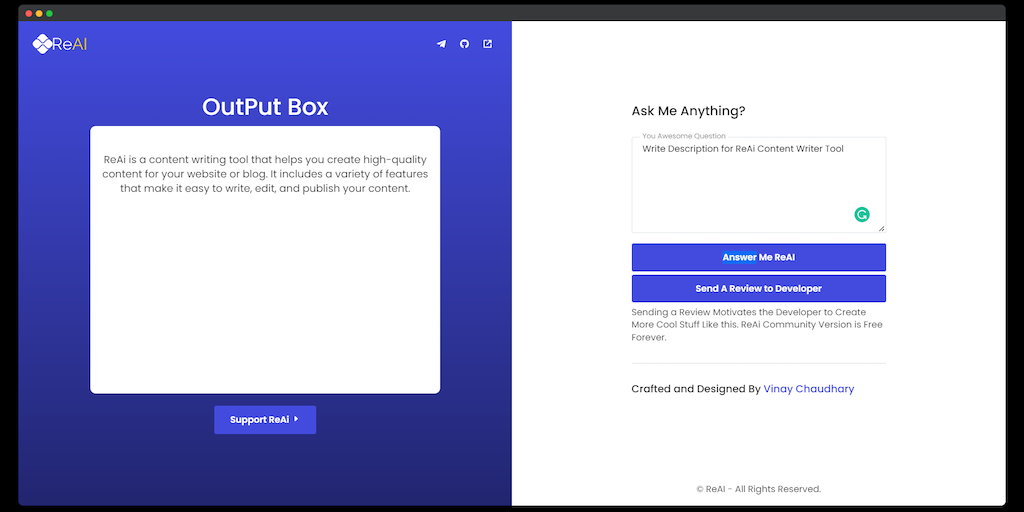
Task: Open the Telegram paper plane icon
Action: [x=441, y=44]
